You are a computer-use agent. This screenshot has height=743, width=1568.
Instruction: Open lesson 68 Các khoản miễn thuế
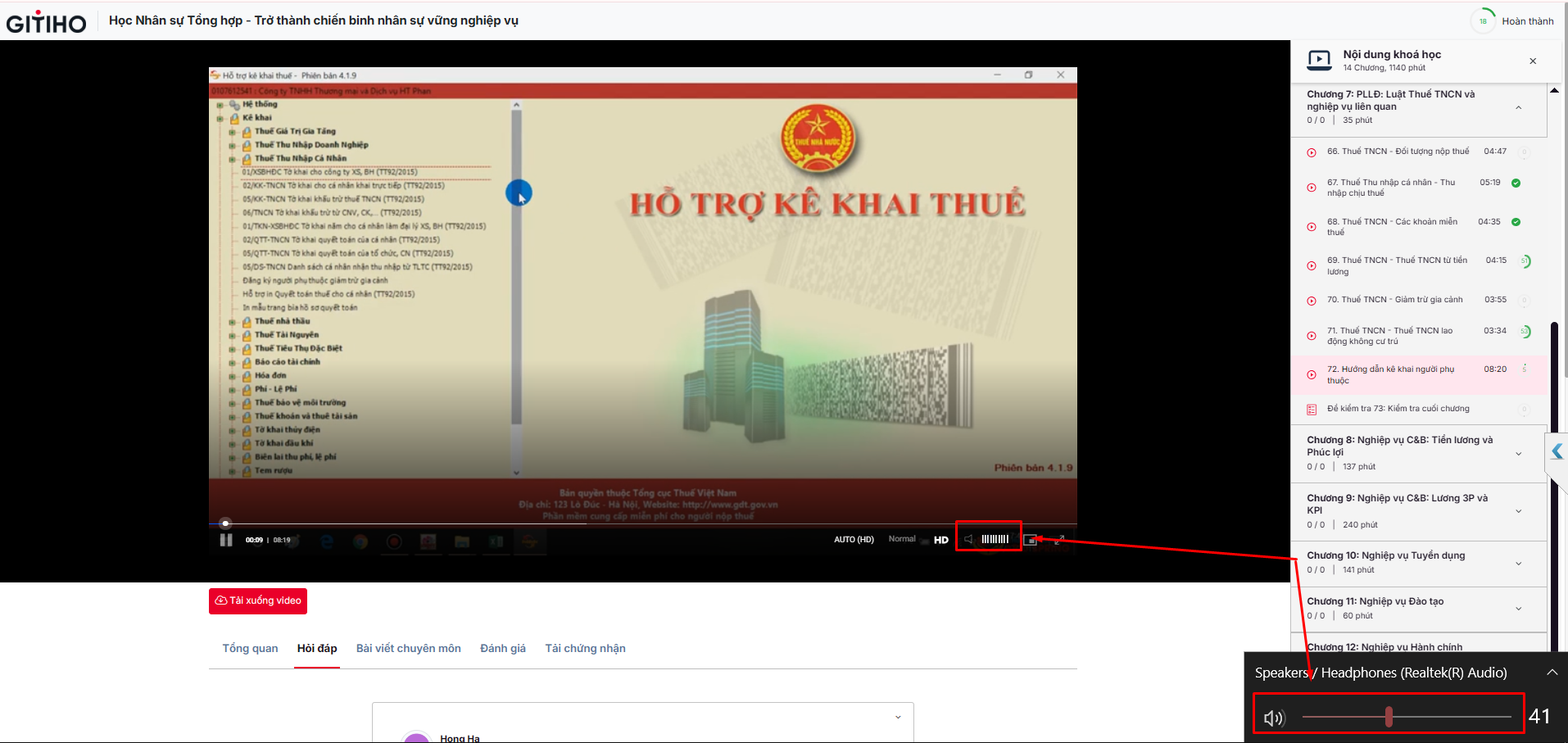pos(1392,227)
